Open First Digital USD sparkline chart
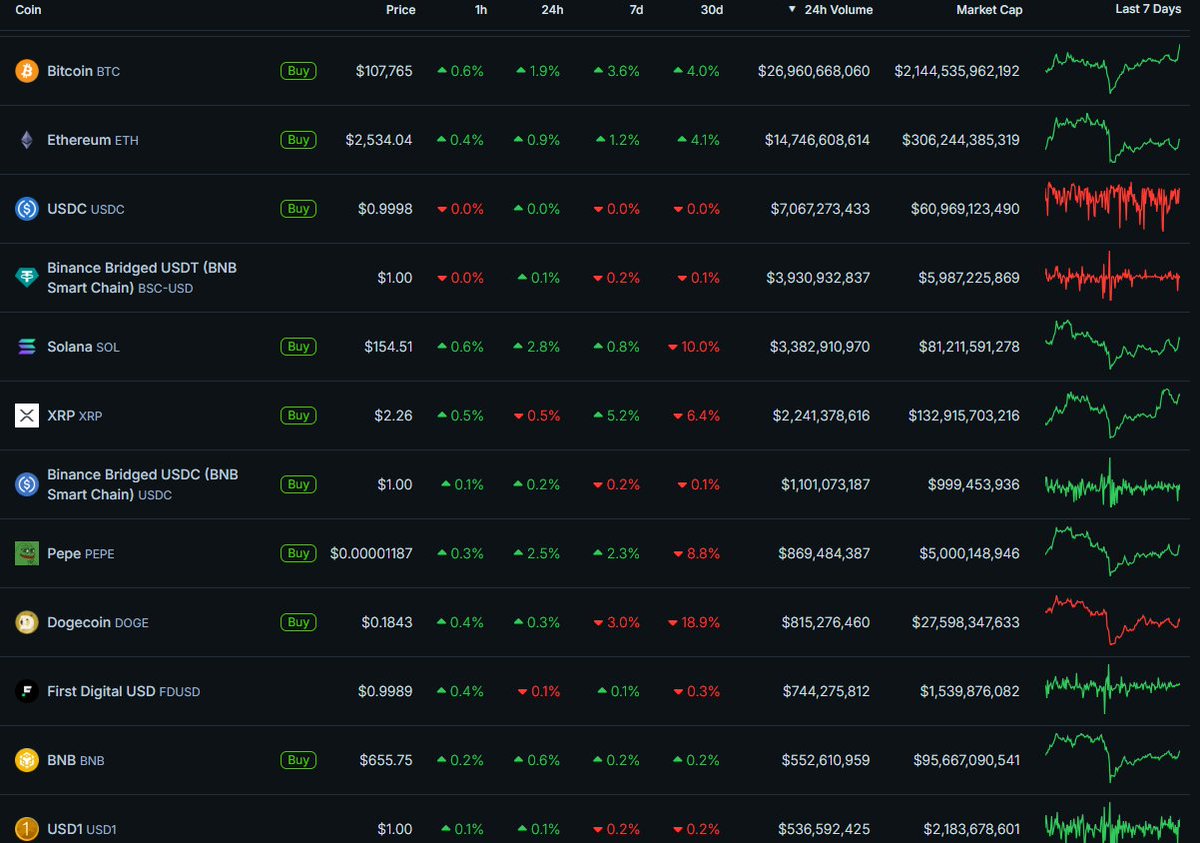Screen dimensions: 1200x843 pos(1113,688)
